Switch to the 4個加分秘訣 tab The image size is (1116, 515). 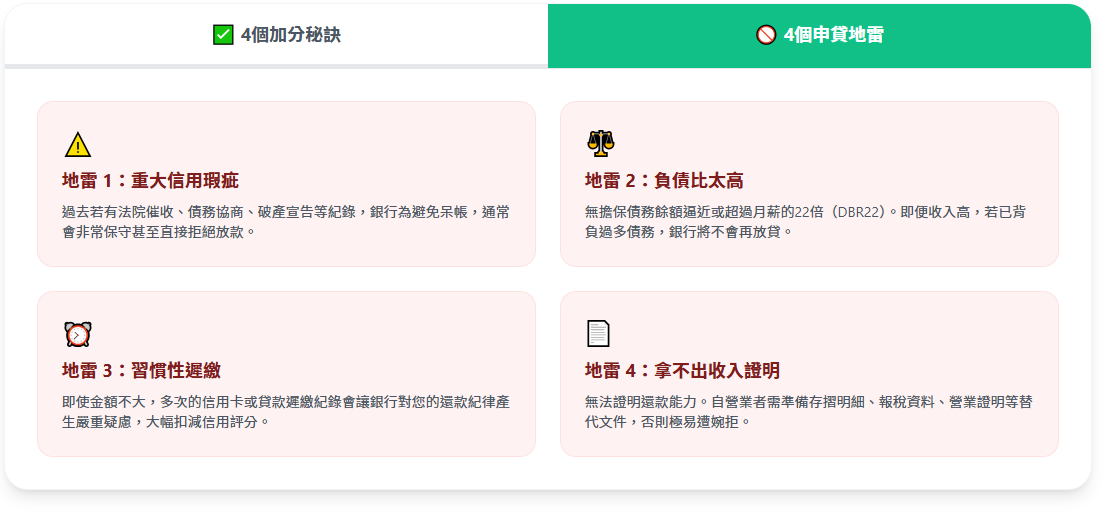[x=277, y=35]
